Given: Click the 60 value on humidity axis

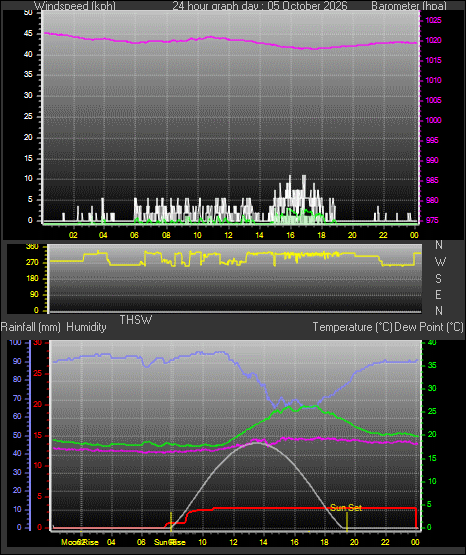Looking at the screenshot, I should (x=17, y=417).
